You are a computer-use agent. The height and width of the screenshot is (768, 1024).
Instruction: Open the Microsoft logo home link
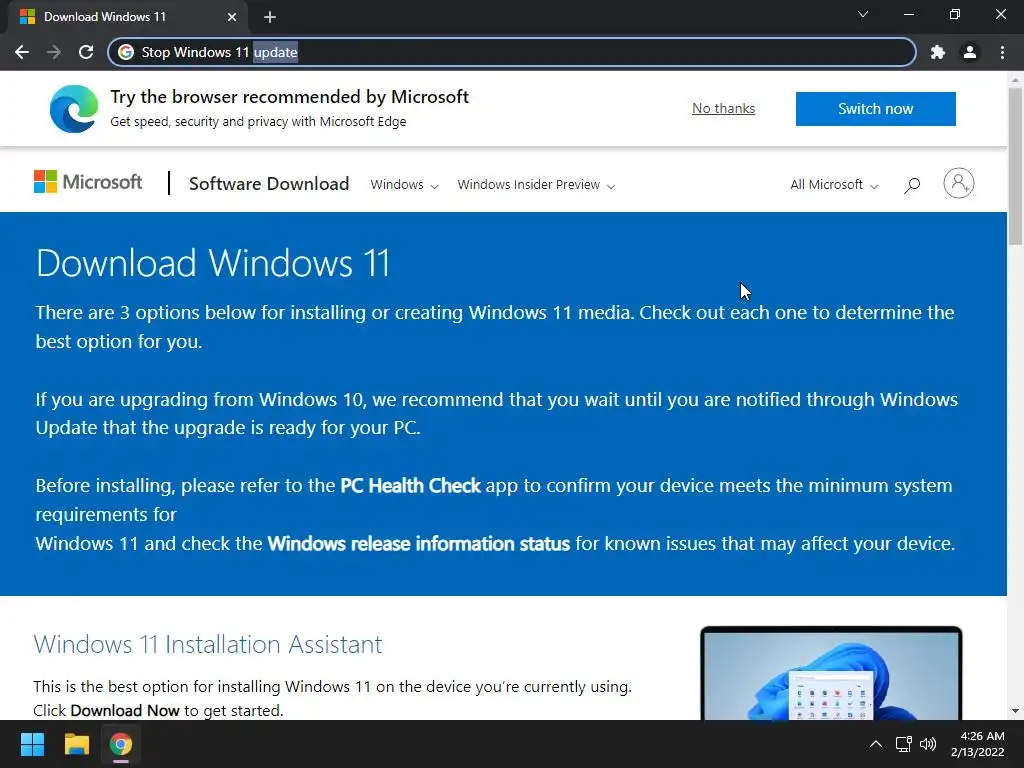[88, 182]
